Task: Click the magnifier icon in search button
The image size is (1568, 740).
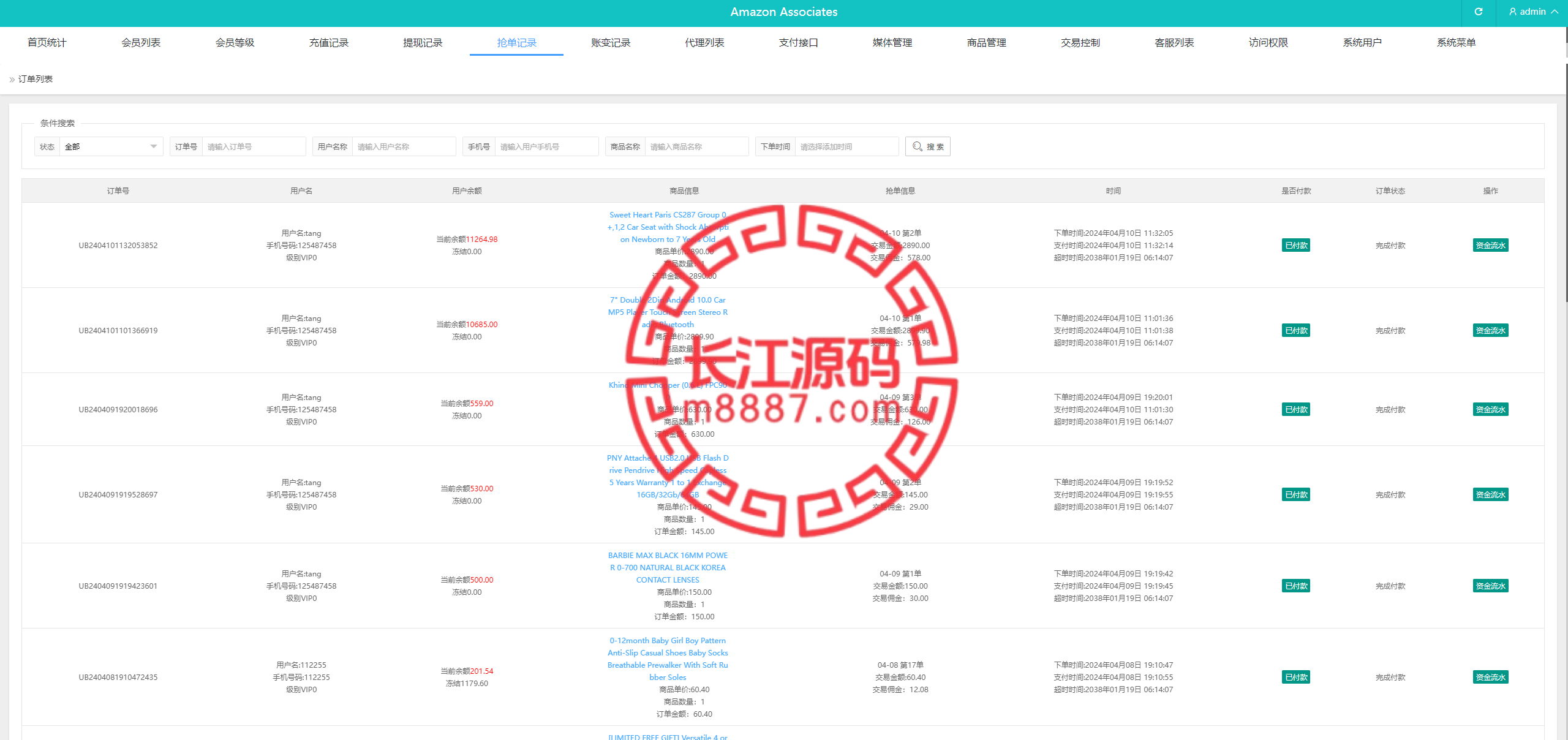Action: click(x=917, y=146)
